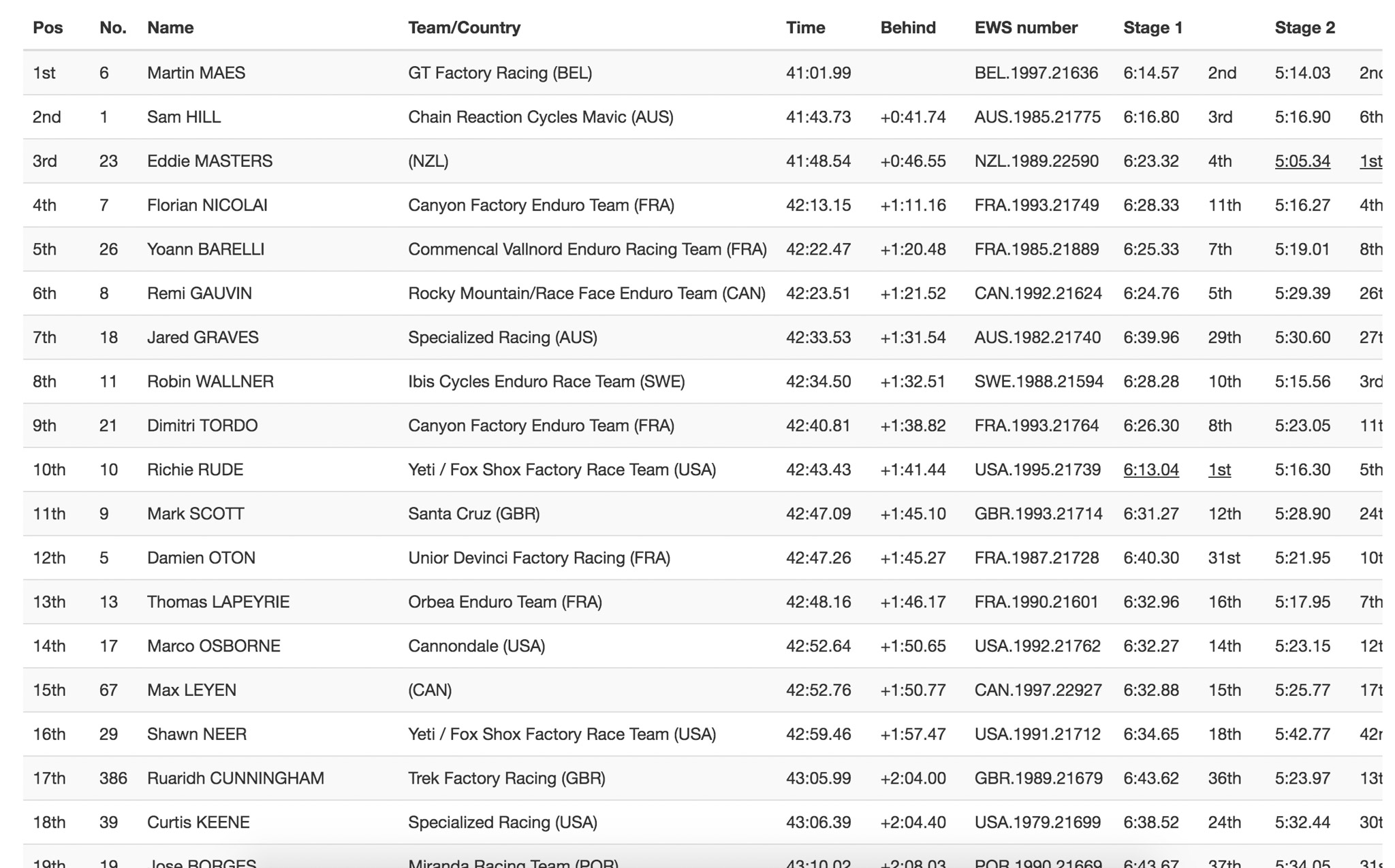This screenshot has height=868, width=1395.
Task: Click the Behind column header
Action: [x=907, y=28]
